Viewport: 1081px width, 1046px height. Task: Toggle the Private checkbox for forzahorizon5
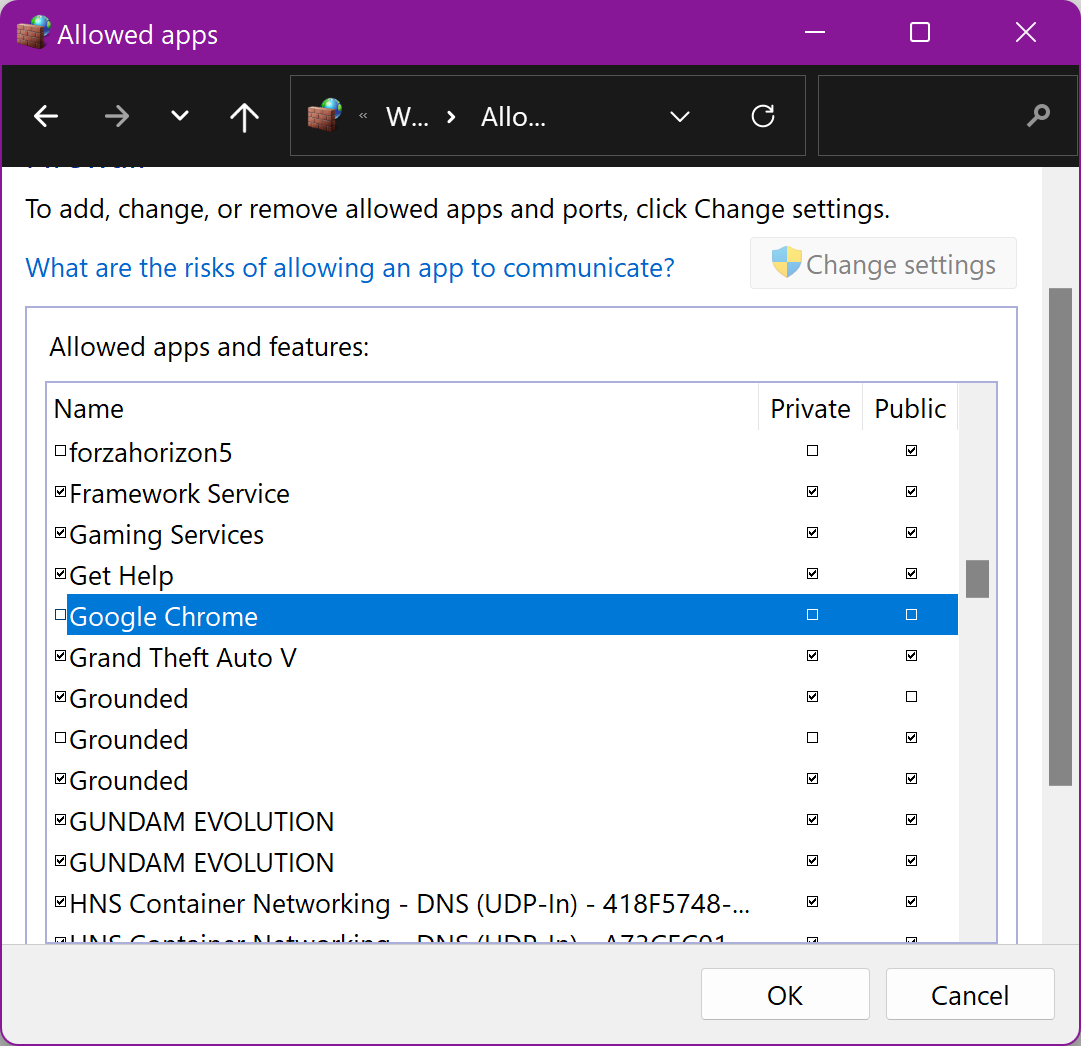812,451
